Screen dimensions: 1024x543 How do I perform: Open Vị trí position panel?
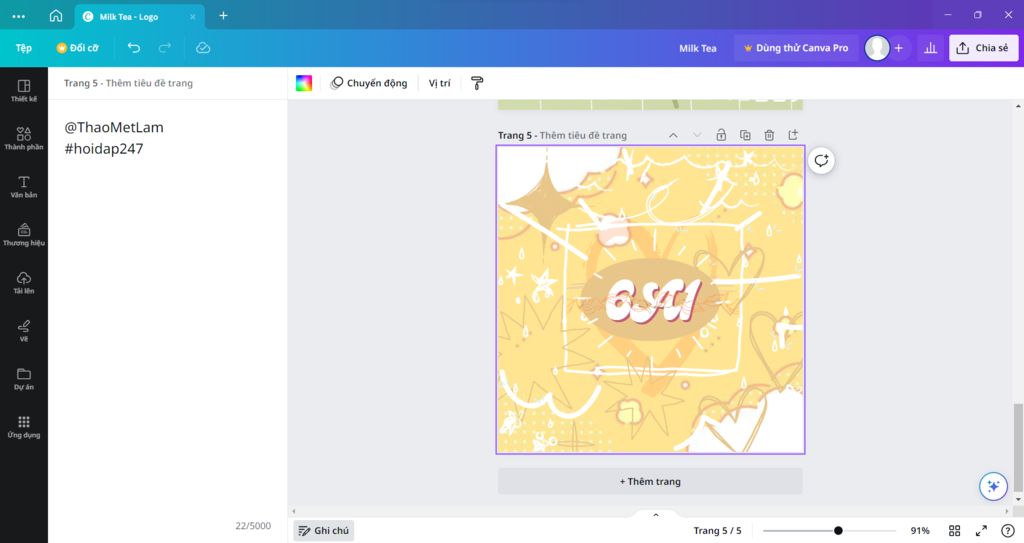pyautogui.click(x=440, y=83)
